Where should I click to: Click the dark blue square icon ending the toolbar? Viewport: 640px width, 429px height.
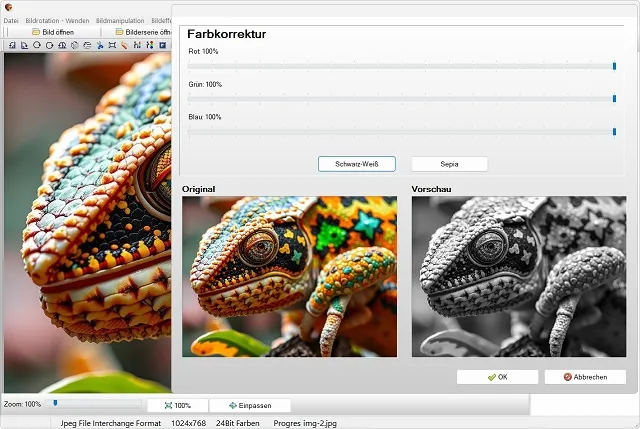(x=162, y=45)
